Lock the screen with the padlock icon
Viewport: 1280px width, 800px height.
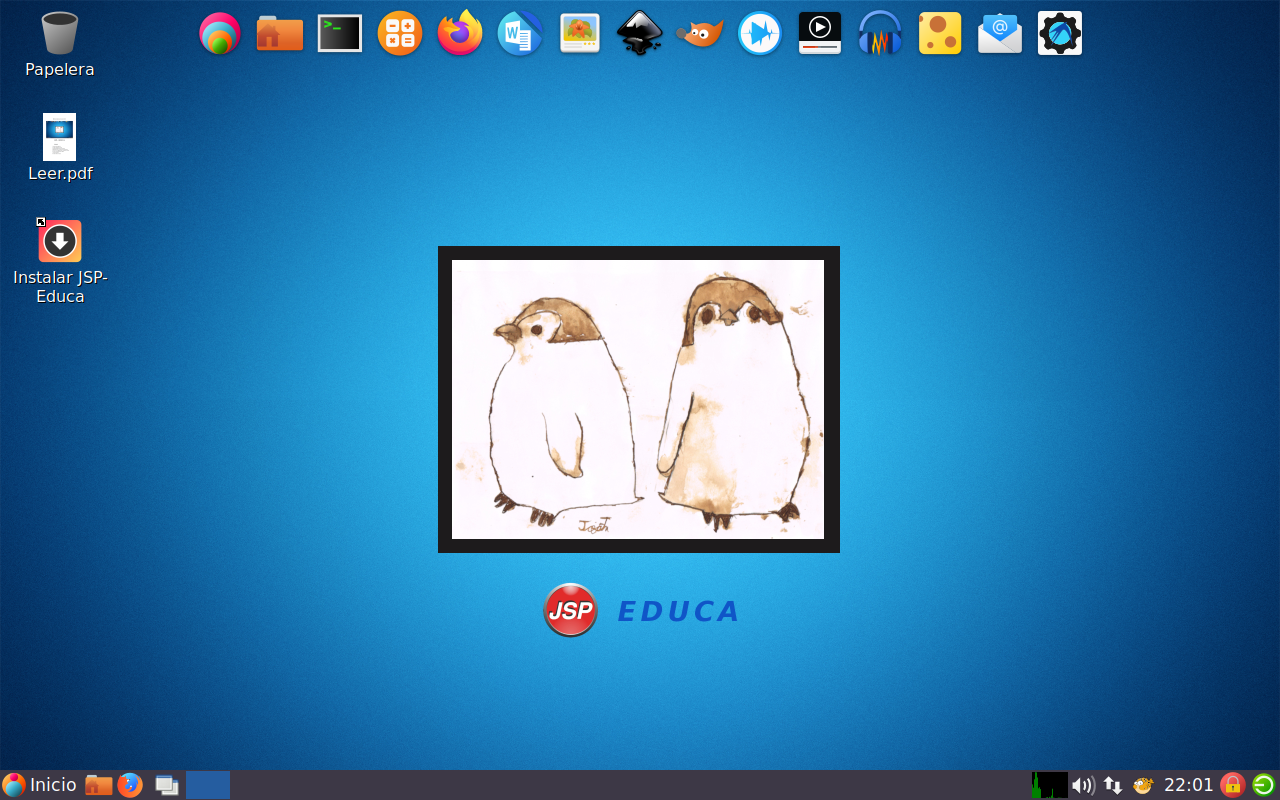tap(1233, 785)
